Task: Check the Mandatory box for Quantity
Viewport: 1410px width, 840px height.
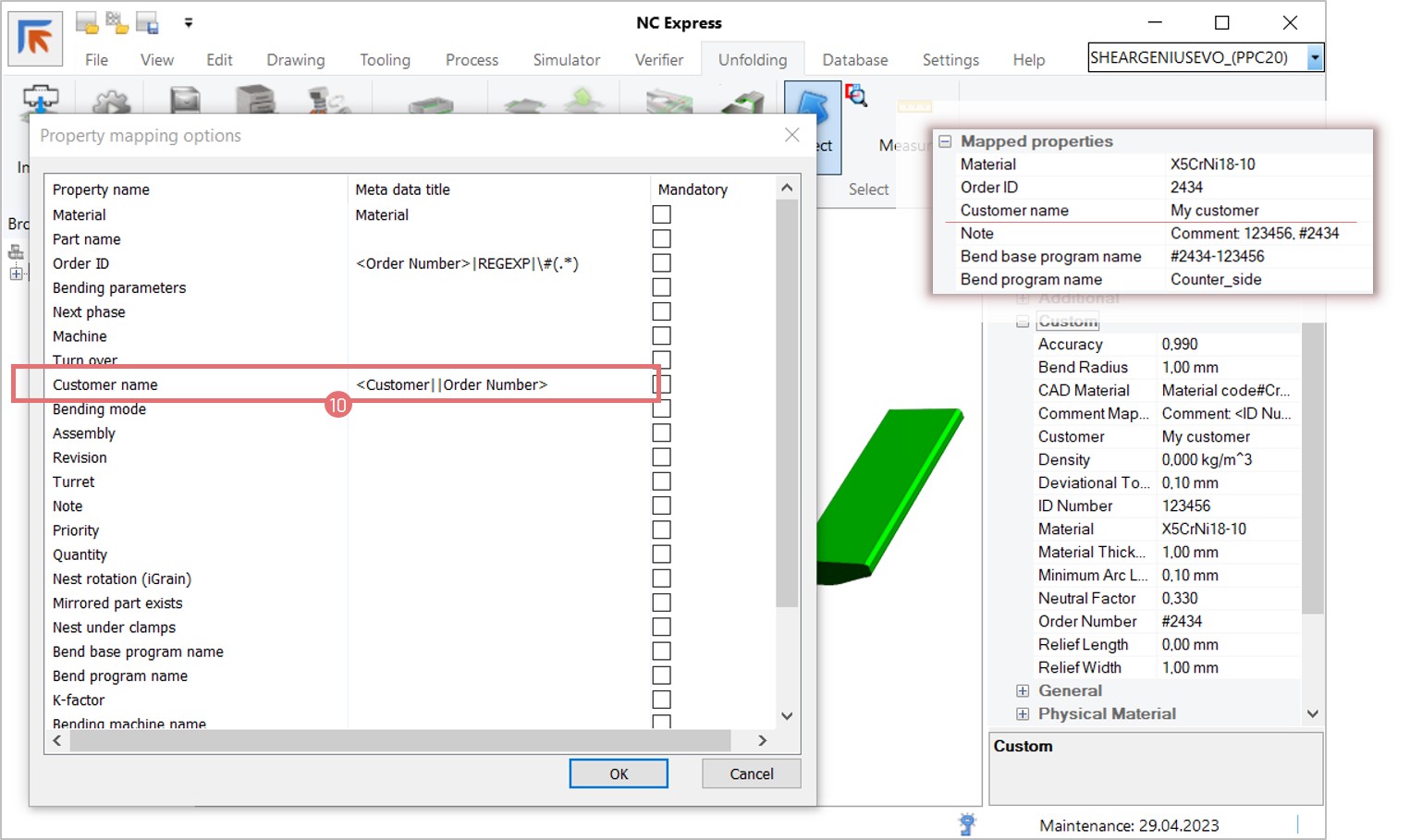Action: (661, 554)
